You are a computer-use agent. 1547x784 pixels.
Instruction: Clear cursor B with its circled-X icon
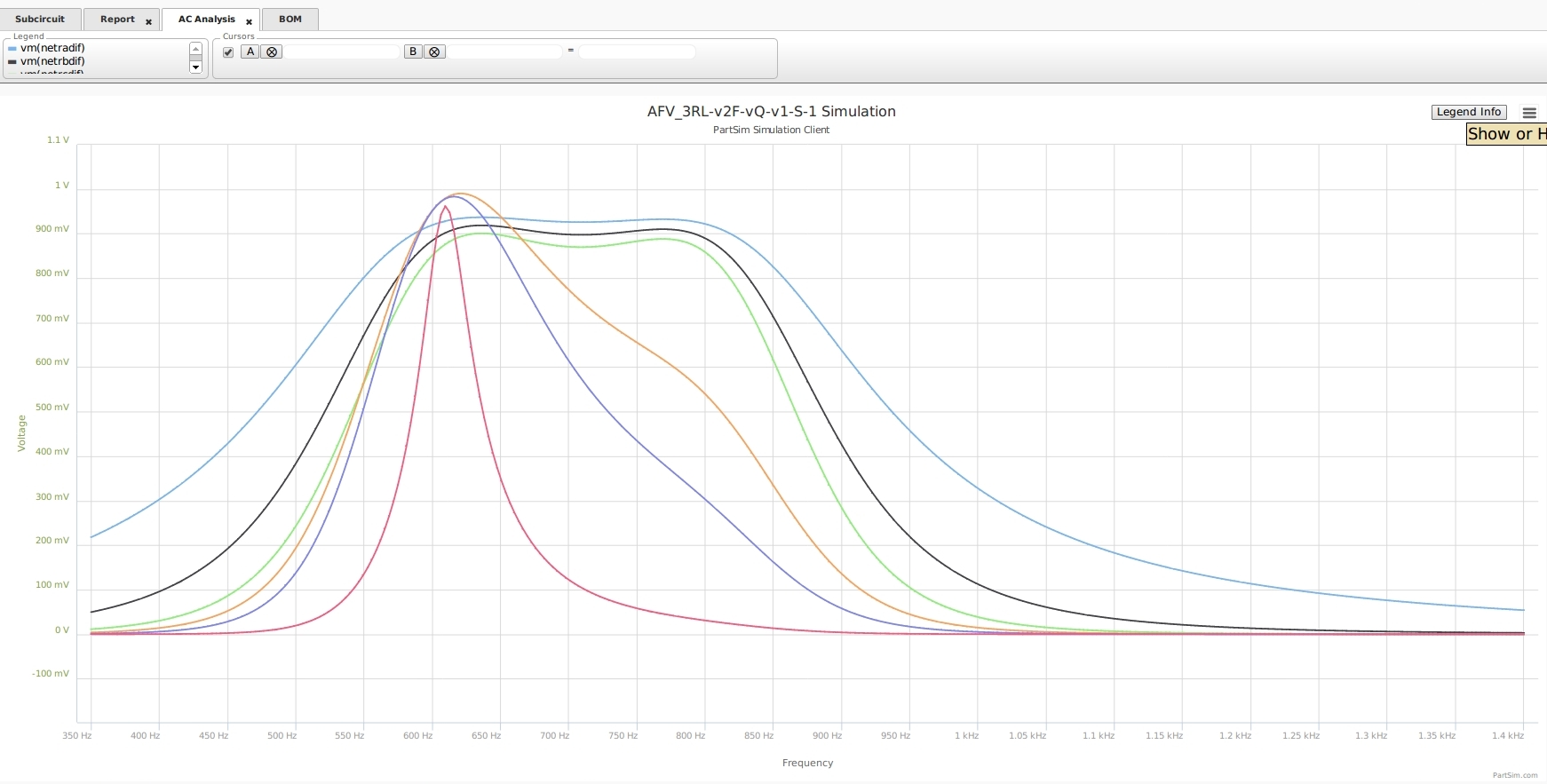pyautogui.click(x=434, y=52)
